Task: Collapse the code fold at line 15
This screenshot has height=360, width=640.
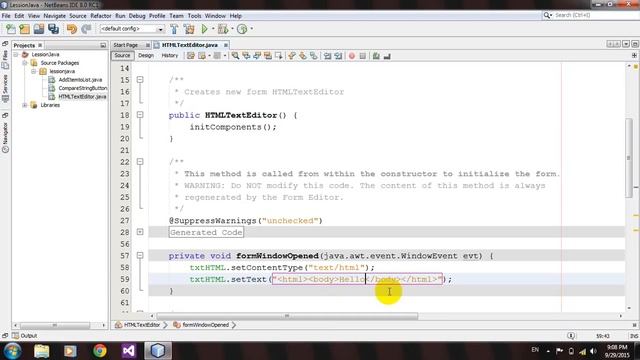Action: pyautogui.click(x=140, y=80)
